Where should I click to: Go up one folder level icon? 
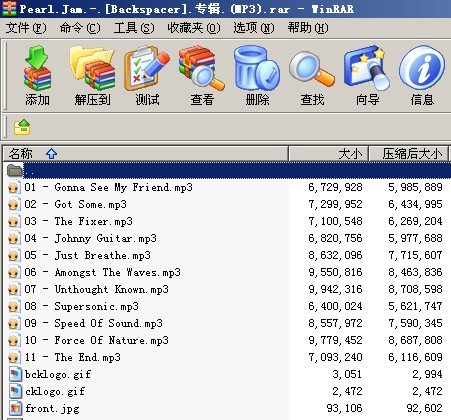[x=22, y=127]
